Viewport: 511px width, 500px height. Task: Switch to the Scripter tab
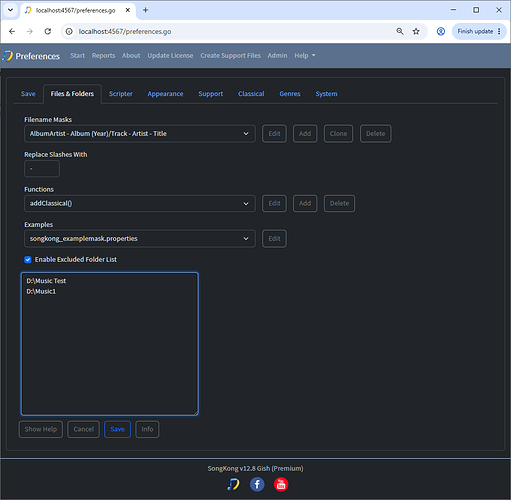[121, 94]
